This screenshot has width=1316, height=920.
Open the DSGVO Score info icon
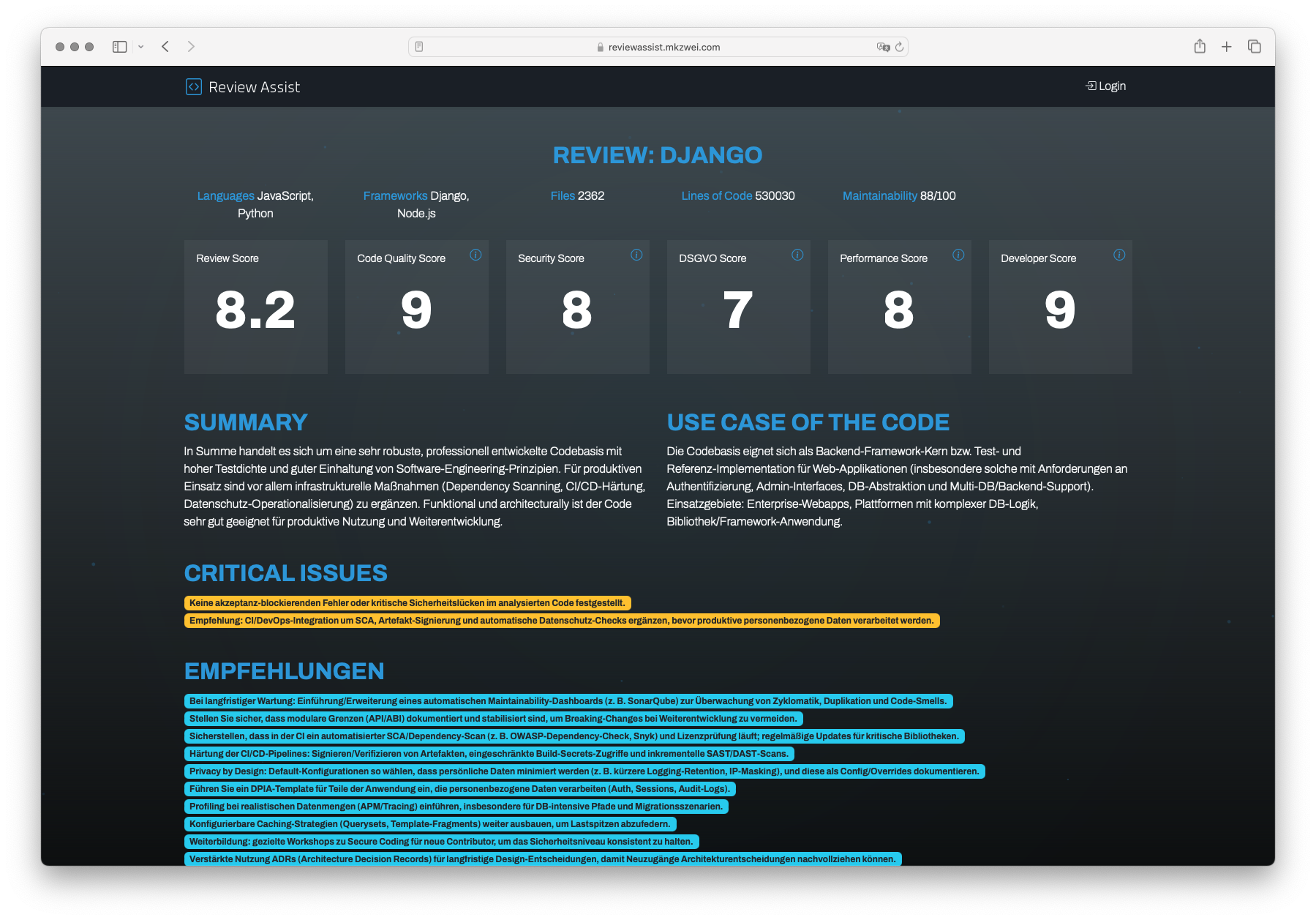pyautogui.click(x=797, y=255)
